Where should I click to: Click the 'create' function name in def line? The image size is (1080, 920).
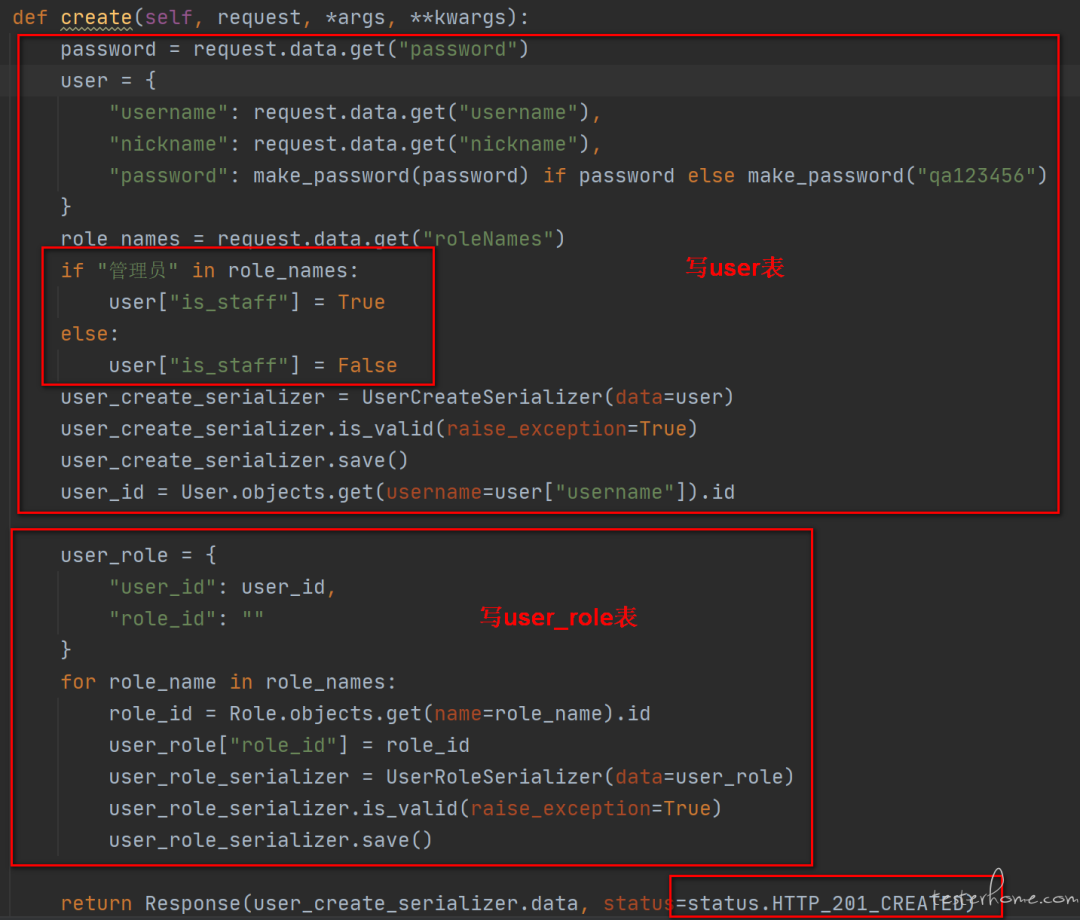pos(96,17)
